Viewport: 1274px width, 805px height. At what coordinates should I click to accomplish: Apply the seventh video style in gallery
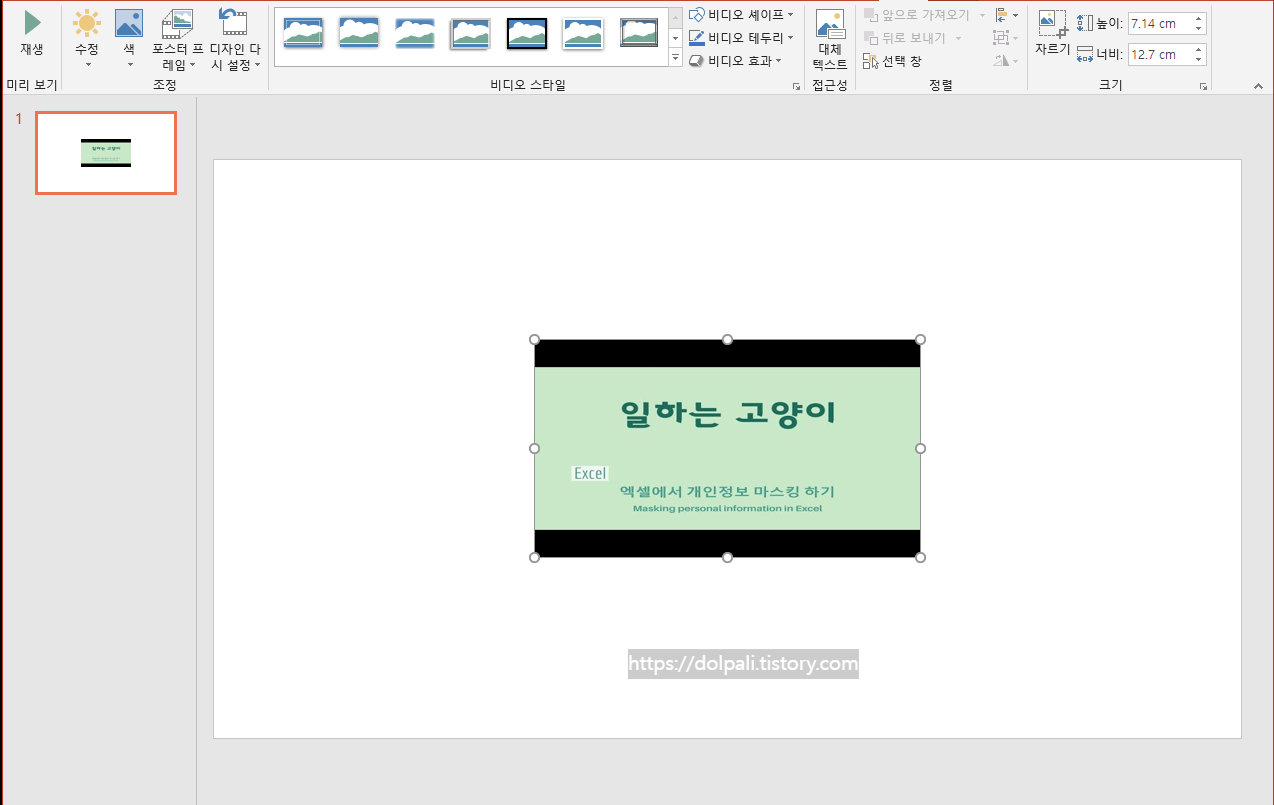click(x=639, y=34)
